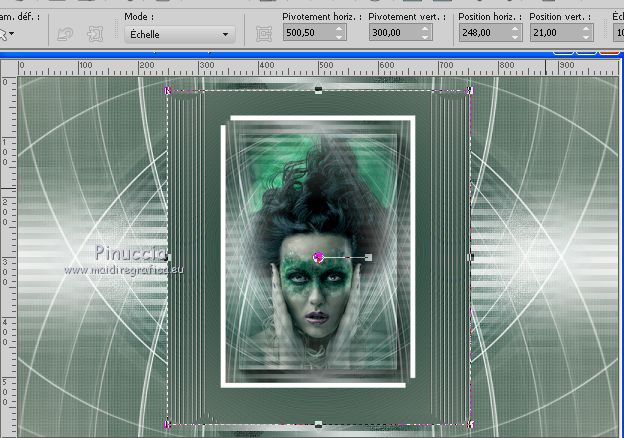
Task: Open the presets dropdown arrow under Param. déf.
Action: click(x=12, y=34)
